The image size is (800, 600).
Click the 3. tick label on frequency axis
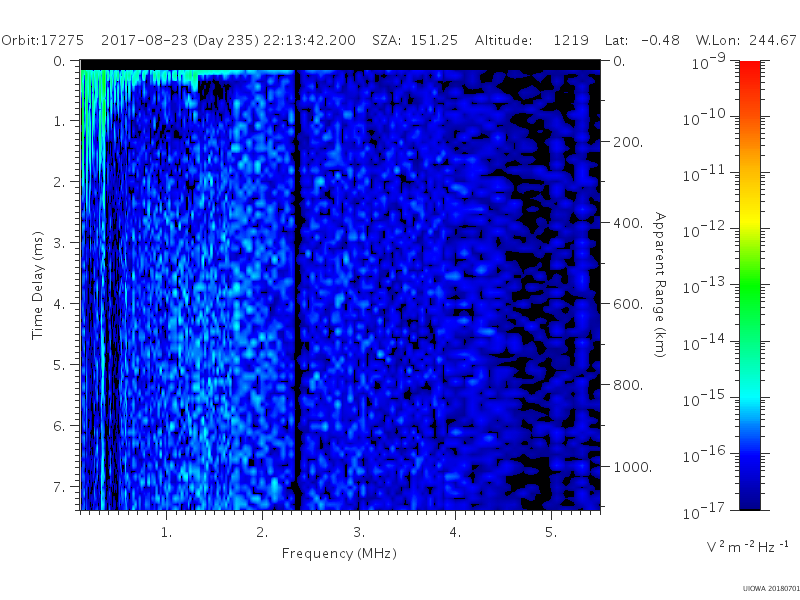click(359, 532)
